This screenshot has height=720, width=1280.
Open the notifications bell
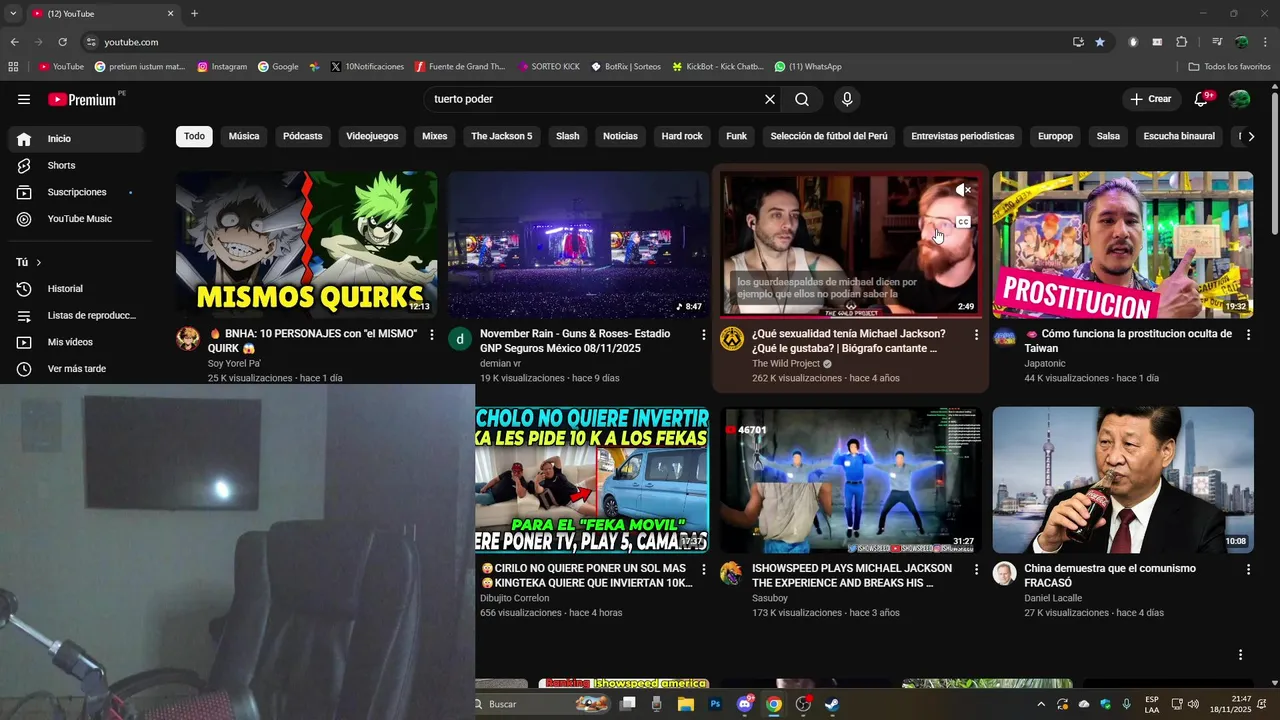point(1202,99)
